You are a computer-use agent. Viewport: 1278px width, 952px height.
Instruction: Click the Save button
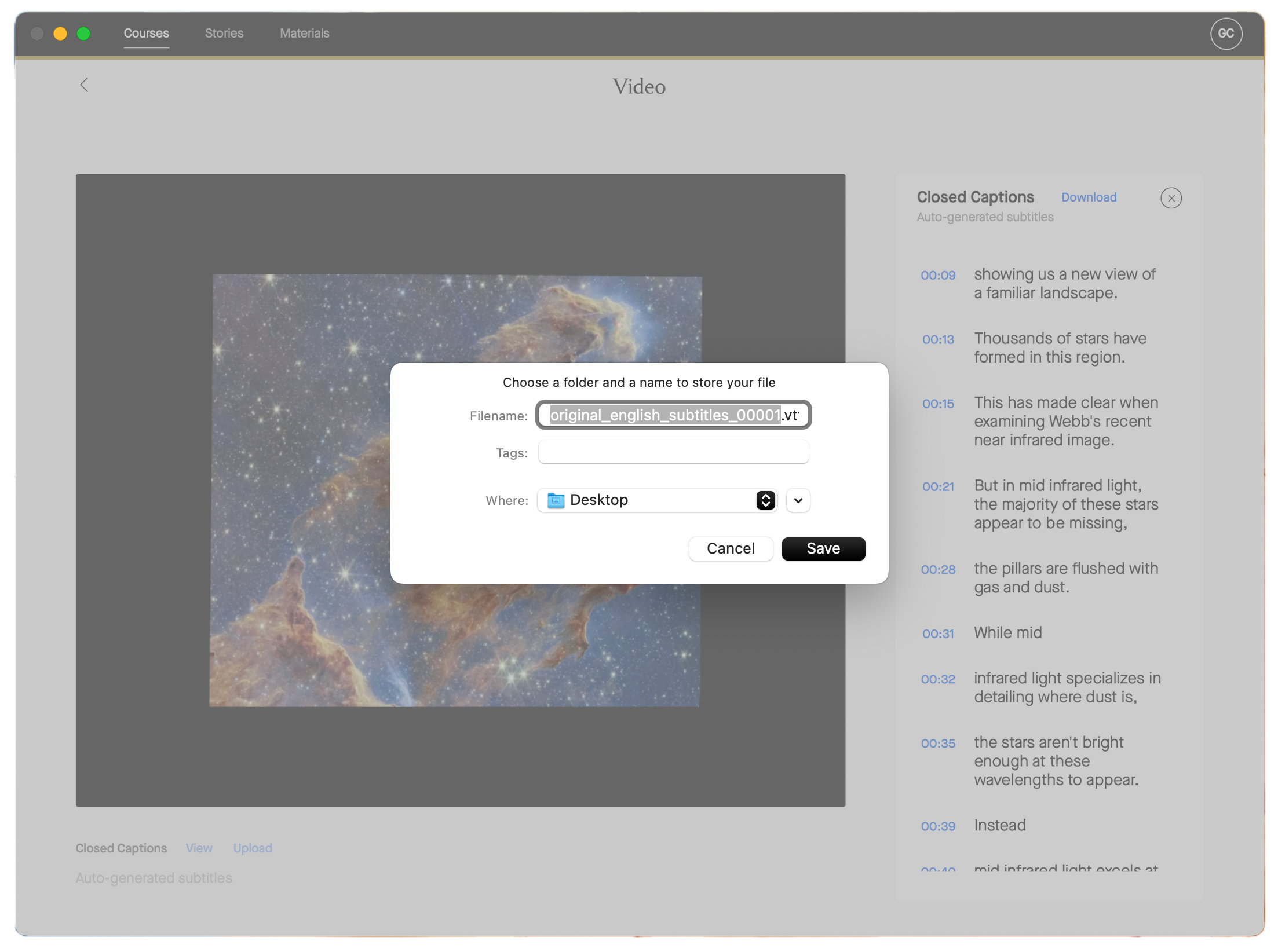pos(823,548)
